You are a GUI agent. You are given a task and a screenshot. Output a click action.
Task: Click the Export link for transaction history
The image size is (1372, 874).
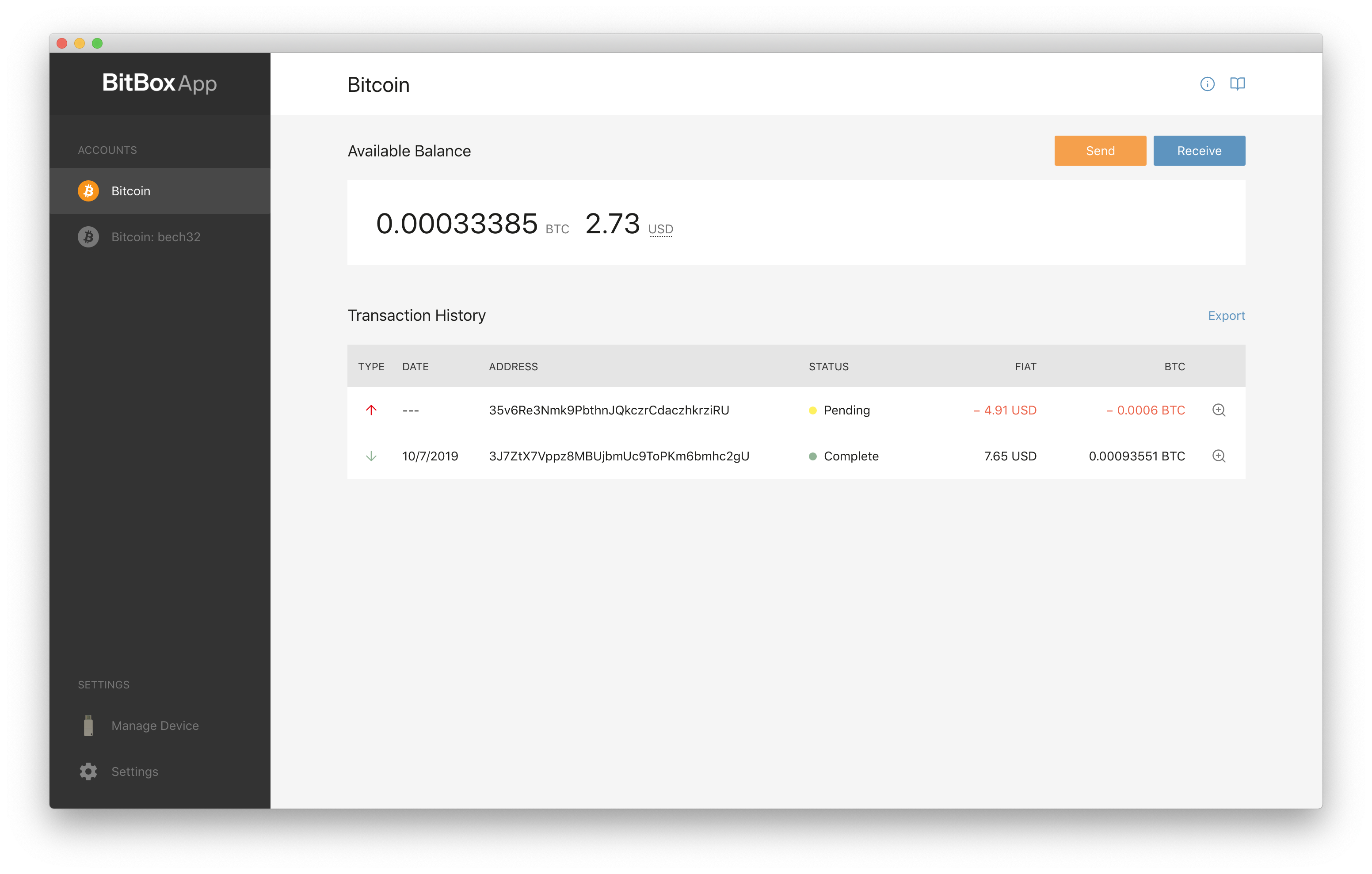tap(1225, 314)
